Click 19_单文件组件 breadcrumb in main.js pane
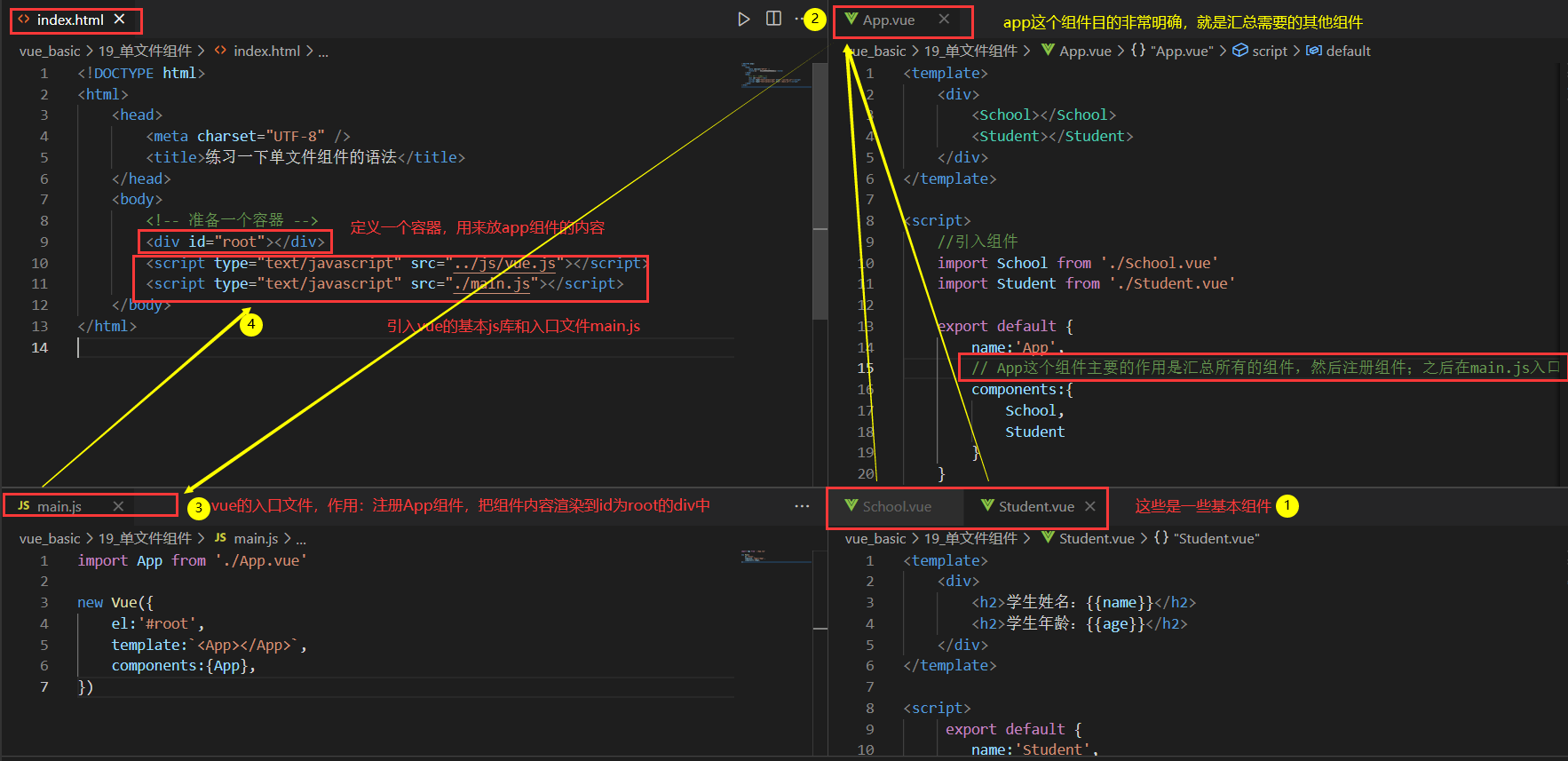Screen dimensions: 1568x761 145,538
